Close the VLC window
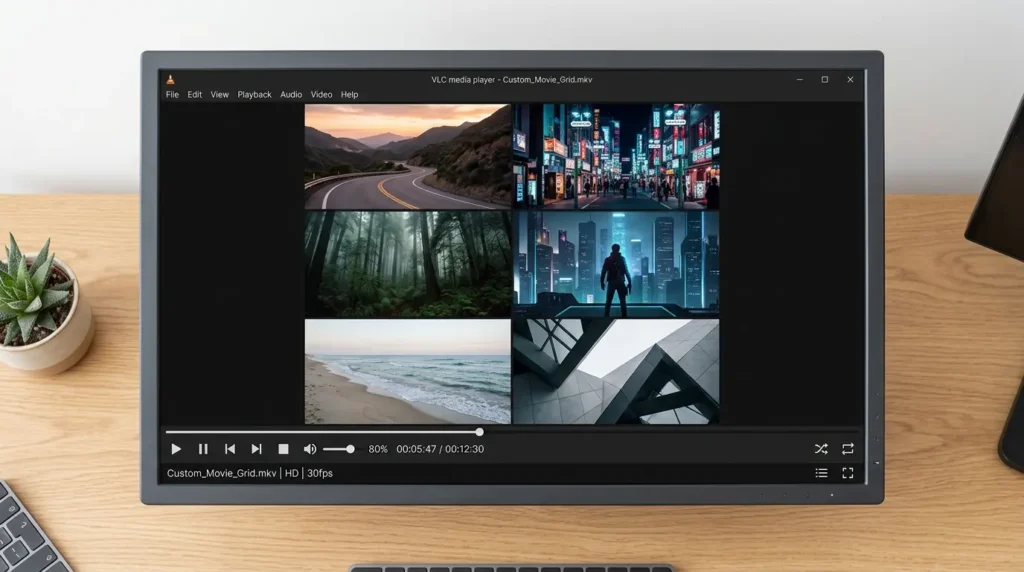This screenshot has width=1024, height=572. 850,80
